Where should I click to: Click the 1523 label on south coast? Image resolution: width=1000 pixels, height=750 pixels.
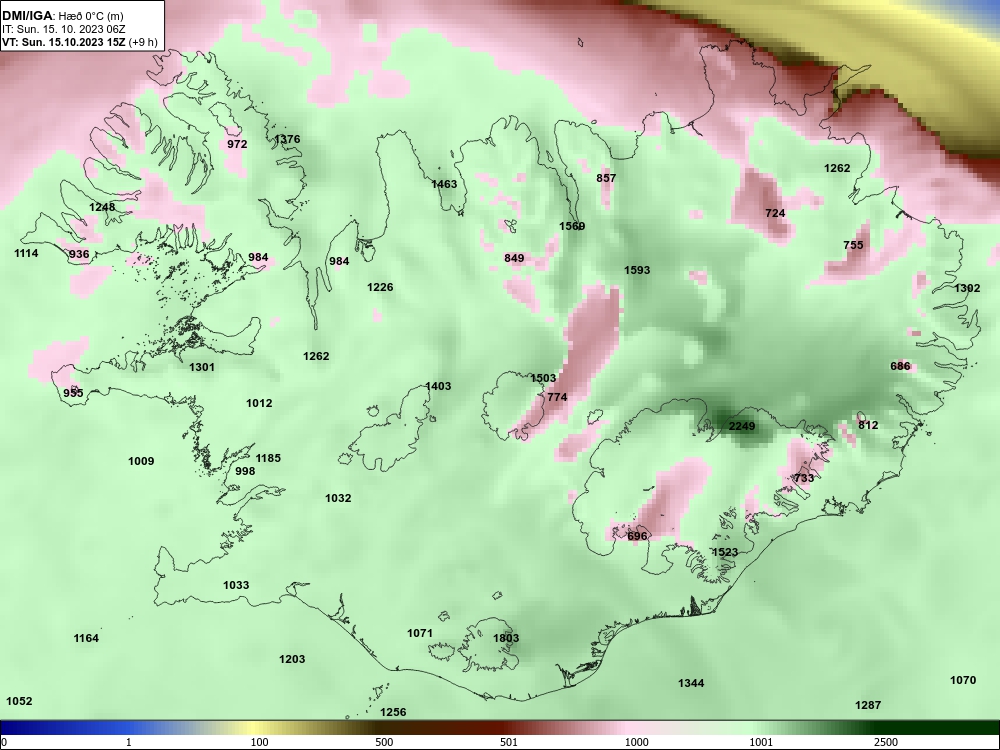click(724, 552)
